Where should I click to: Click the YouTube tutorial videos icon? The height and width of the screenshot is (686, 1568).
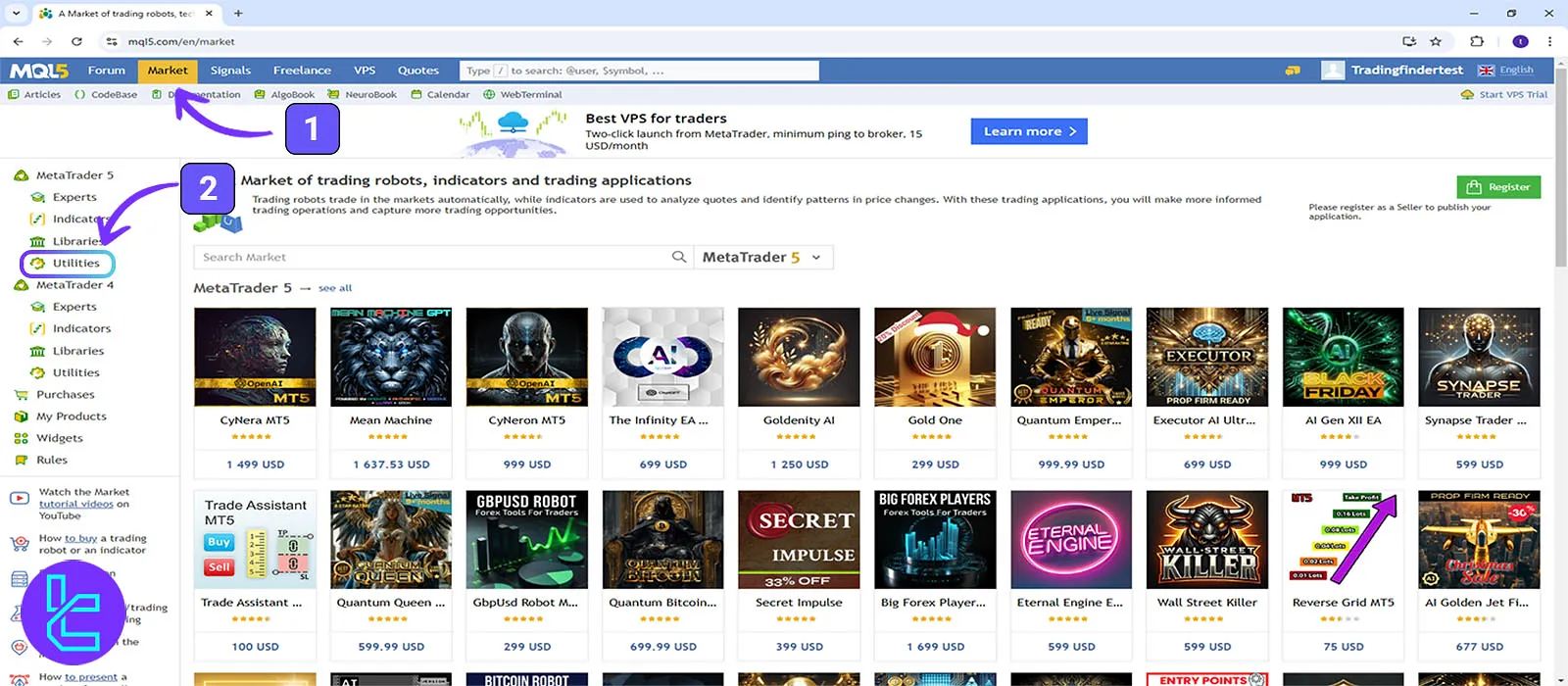click(19, 499)
